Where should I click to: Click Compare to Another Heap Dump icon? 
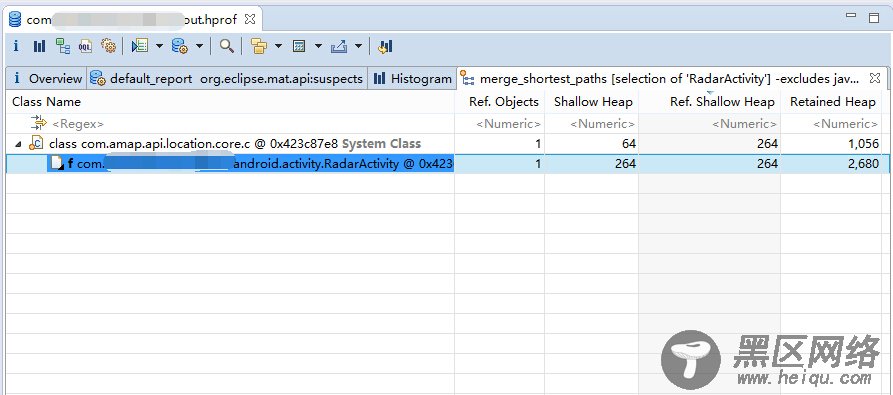[x=385, y=46]
